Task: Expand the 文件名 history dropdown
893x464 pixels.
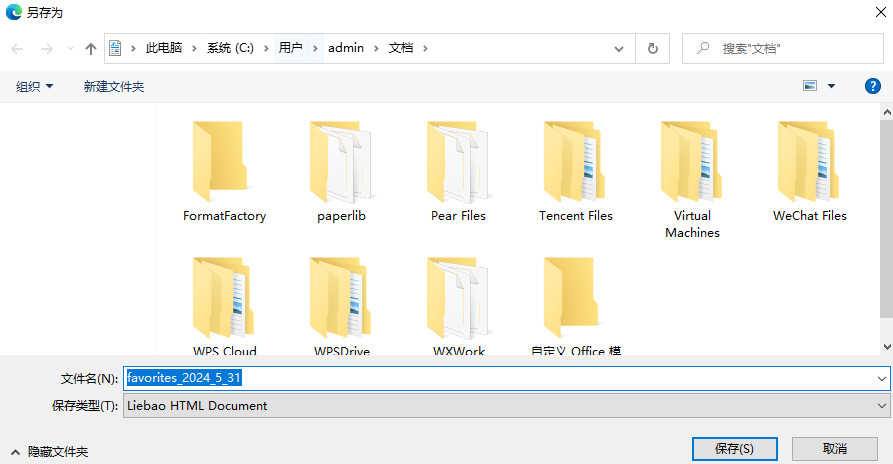Action: click(x=882, y=379)
